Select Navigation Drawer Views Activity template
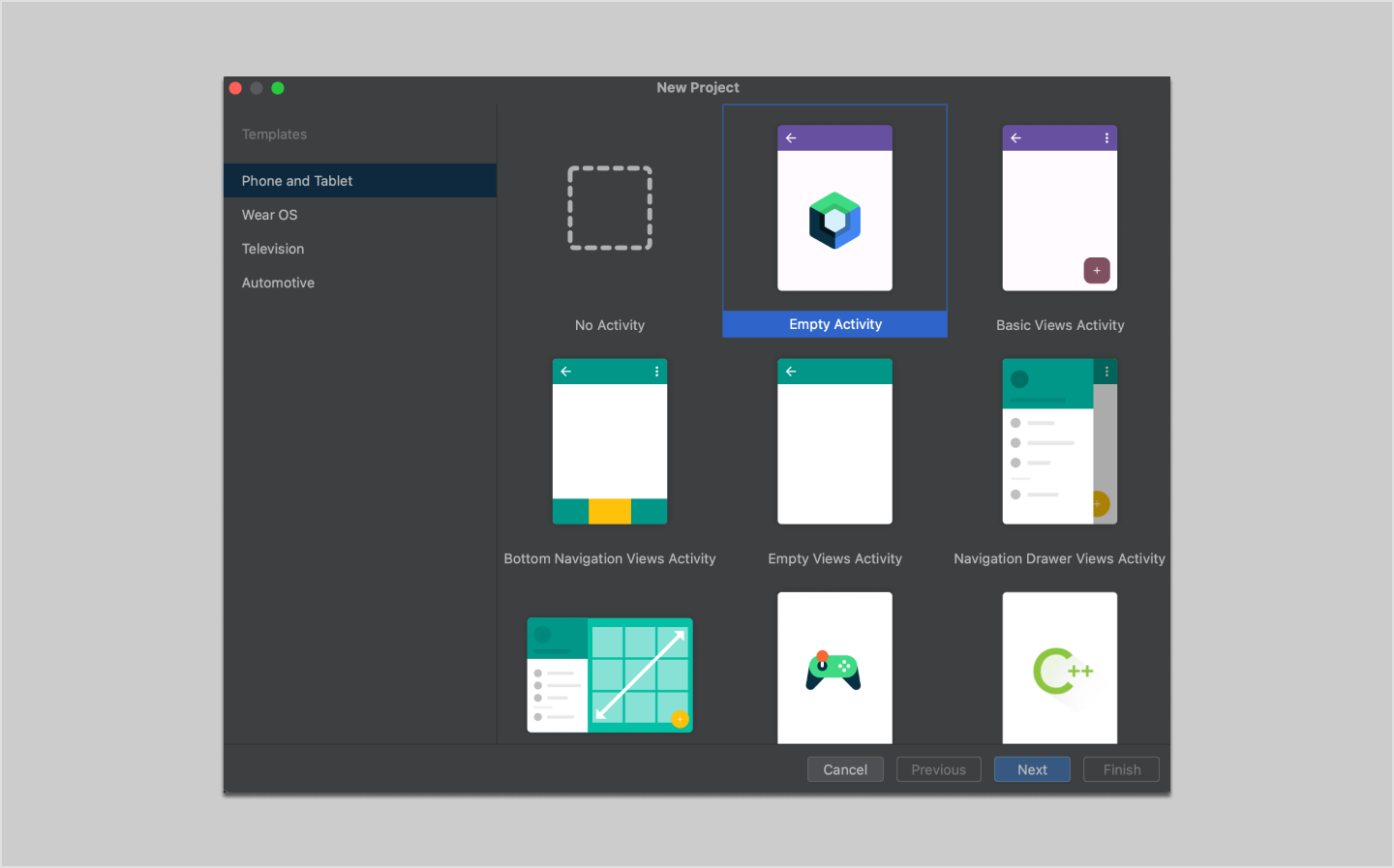 [x=1059, y=441]
